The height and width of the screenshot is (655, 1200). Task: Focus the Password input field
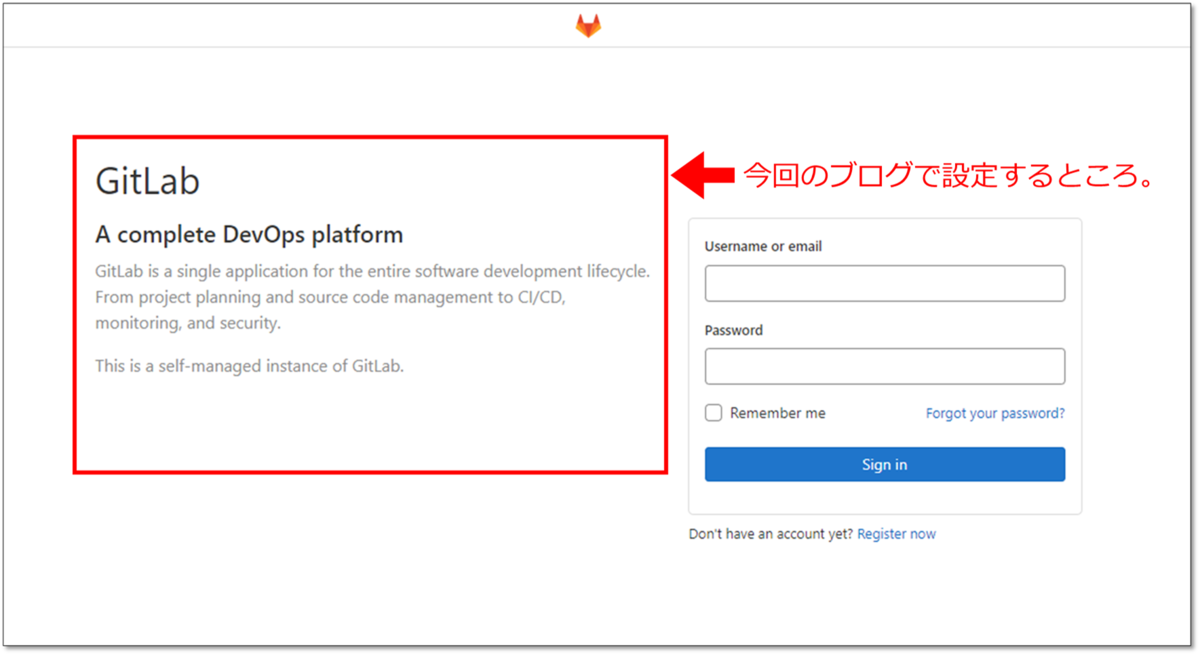point(885,366)
